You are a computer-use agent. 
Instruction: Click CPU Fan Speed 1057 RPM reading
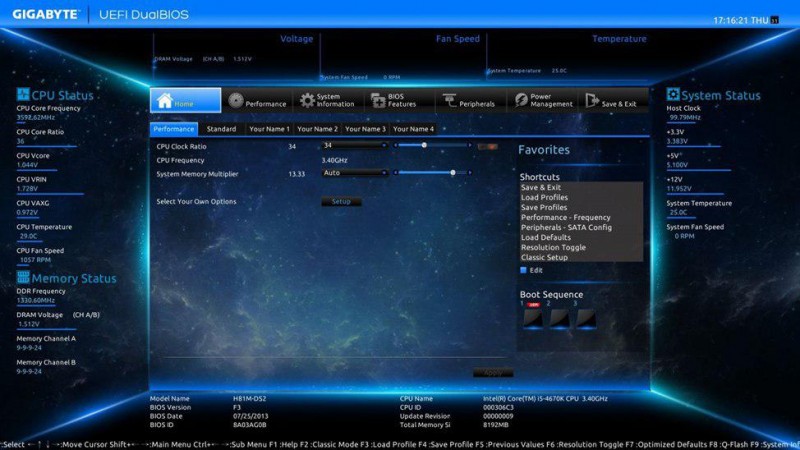click(35, 260)
